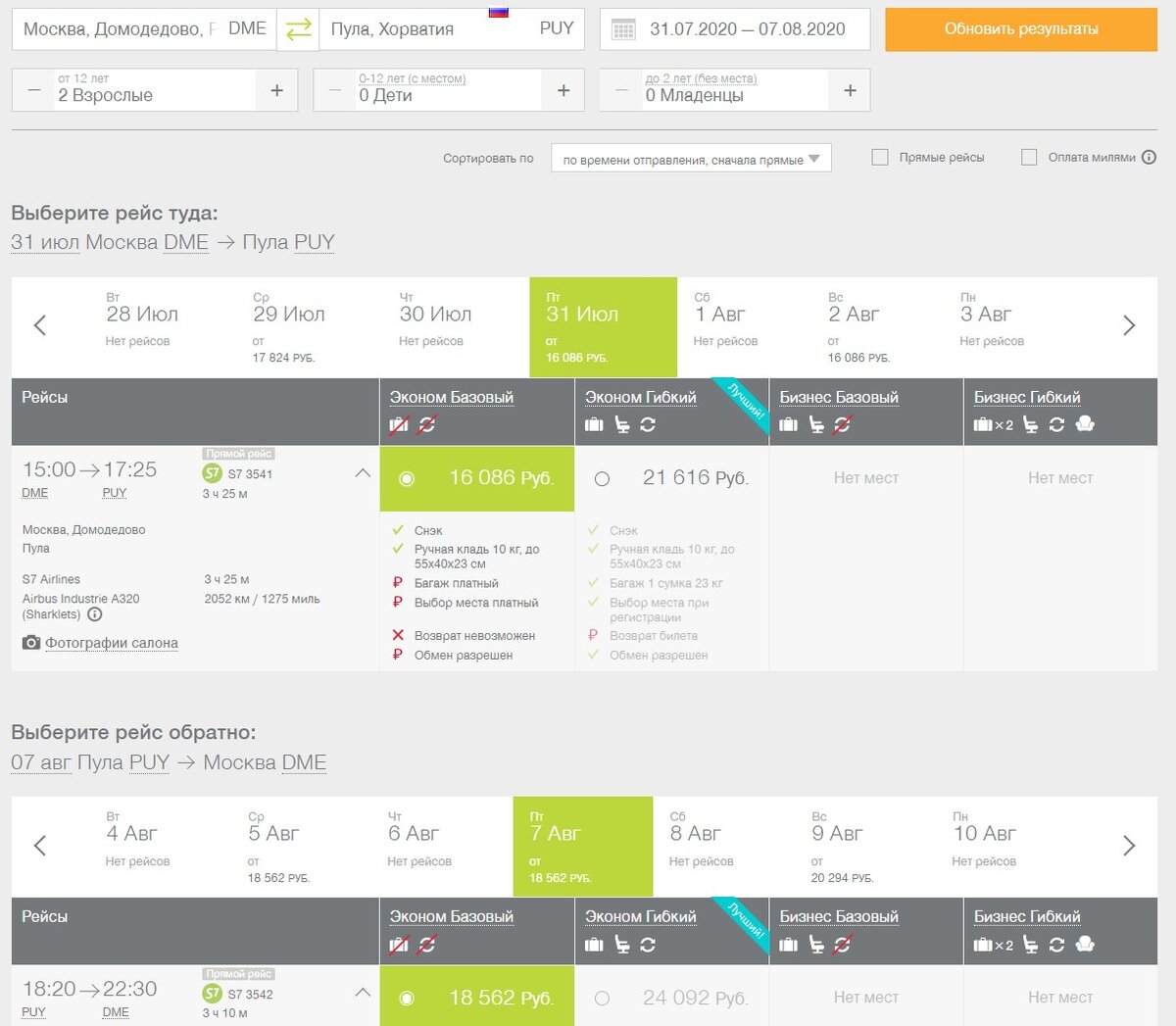The width and height of the screenshot is (1176, 1026).
Task: Click the lounge armchair icon under outbound Бизнес Гибкий
Action: pos(1085,424)
